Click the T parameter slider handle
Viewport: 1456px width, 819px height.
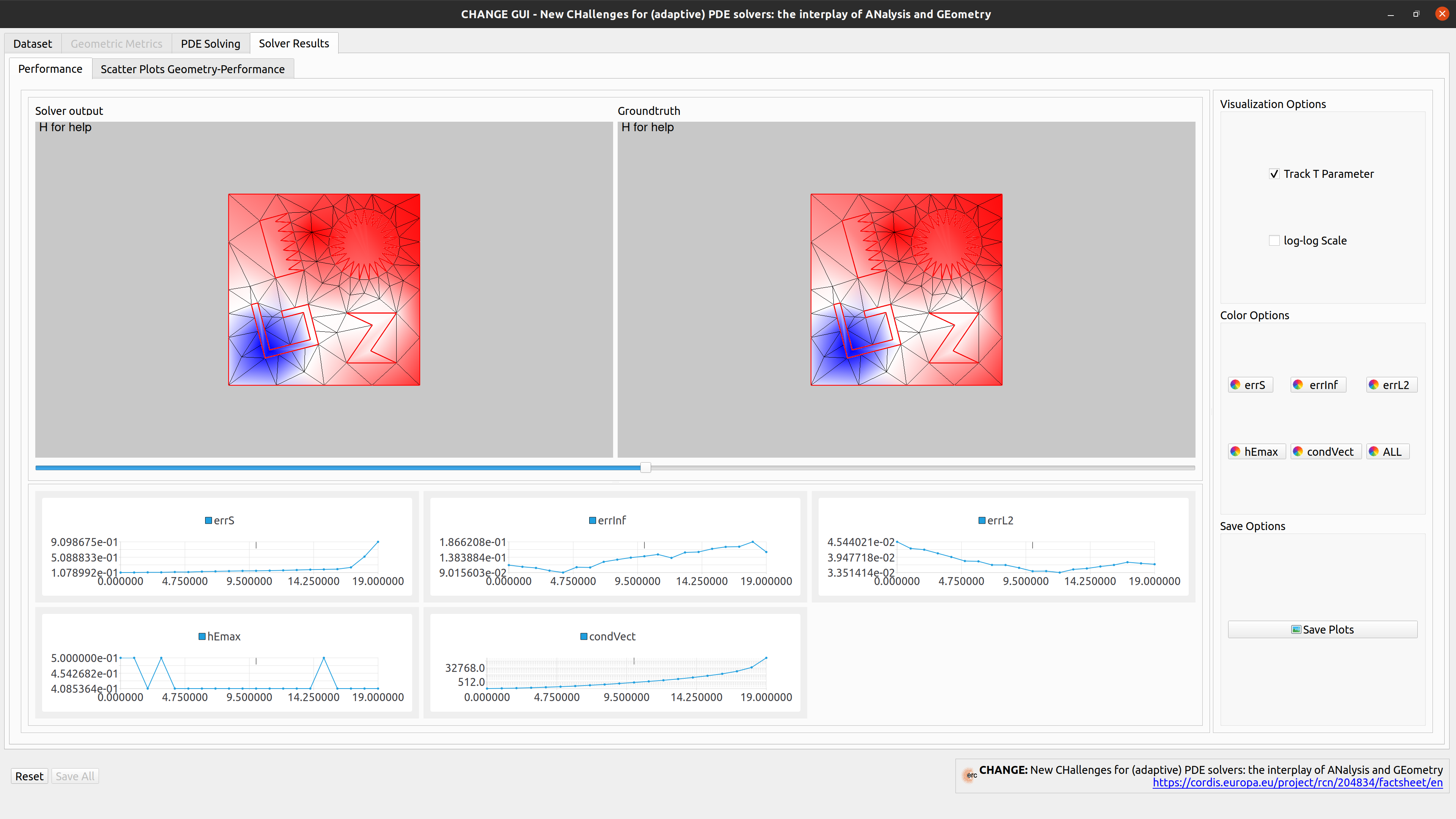click(x=645, y=468)
